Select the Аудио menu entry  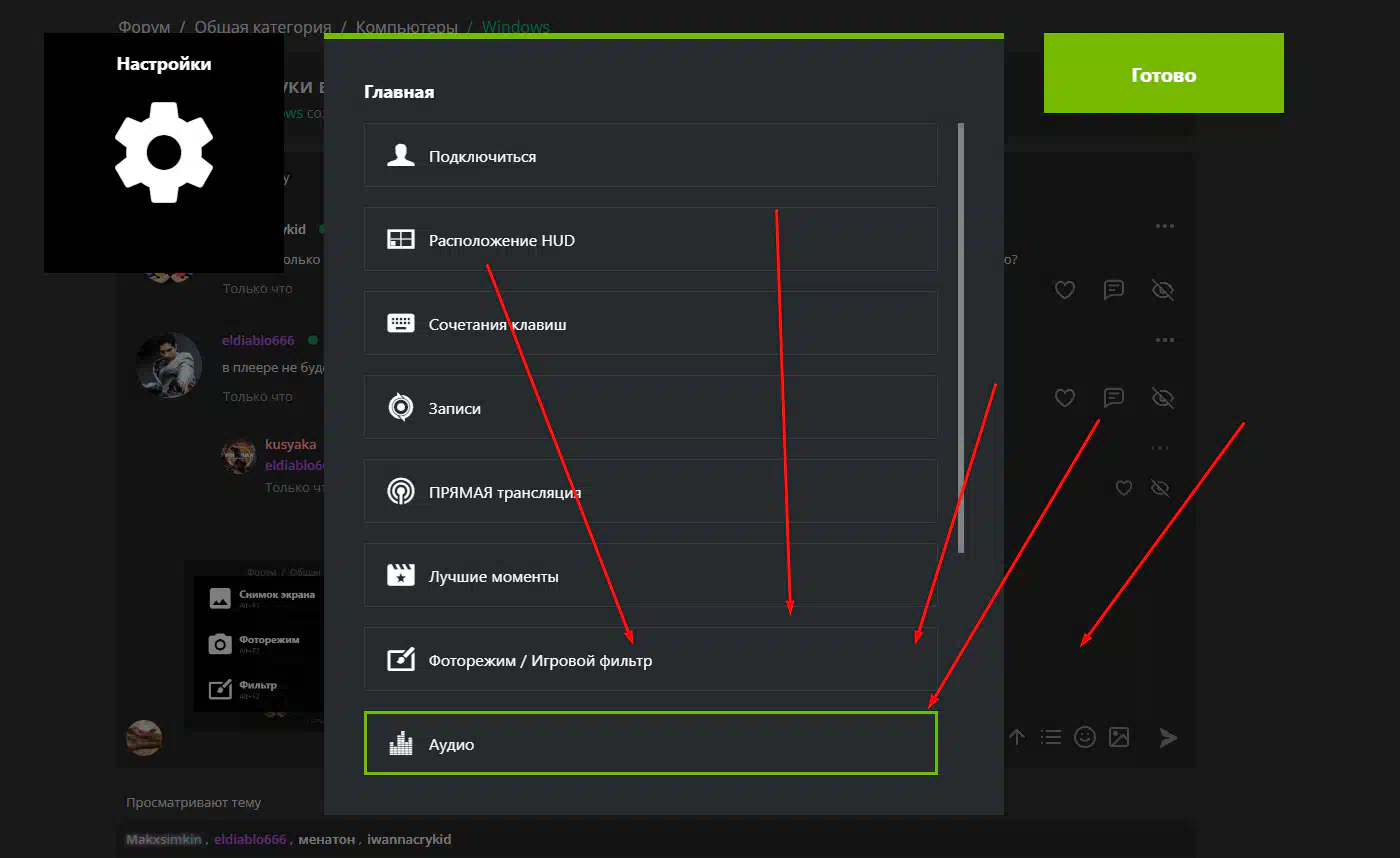650,744
